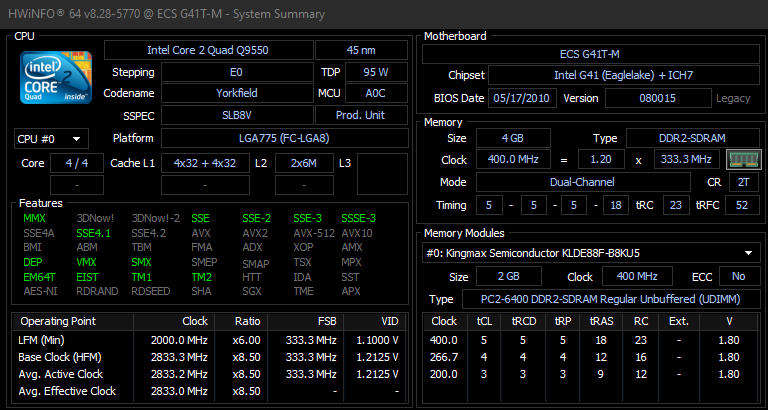Click the Intel Core 2 Quad Q9550 field
The height and width of the screenshot is (410, 768).
[208, 50]
